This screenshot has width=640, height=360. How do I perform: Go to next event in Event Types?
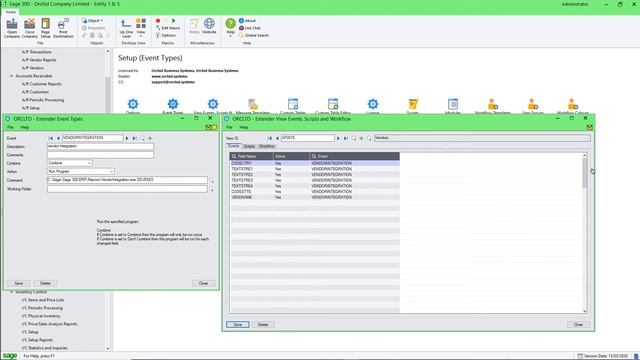tap(127, 138)
